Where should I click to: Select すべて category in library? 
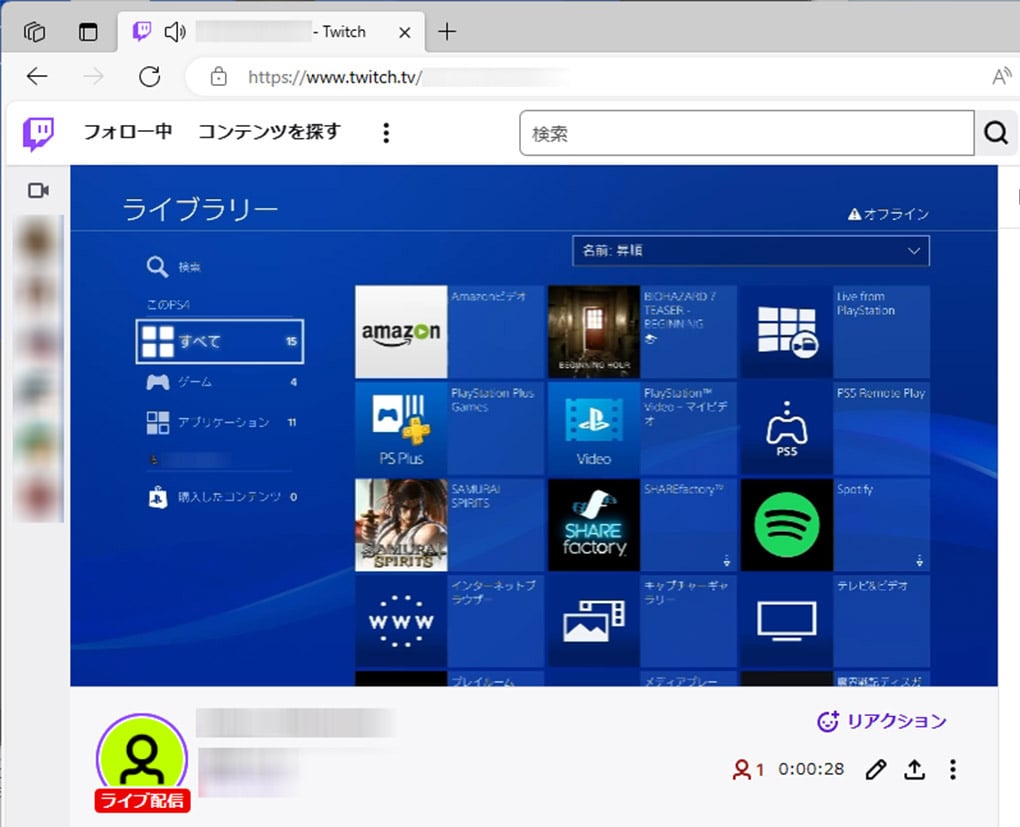220,341
